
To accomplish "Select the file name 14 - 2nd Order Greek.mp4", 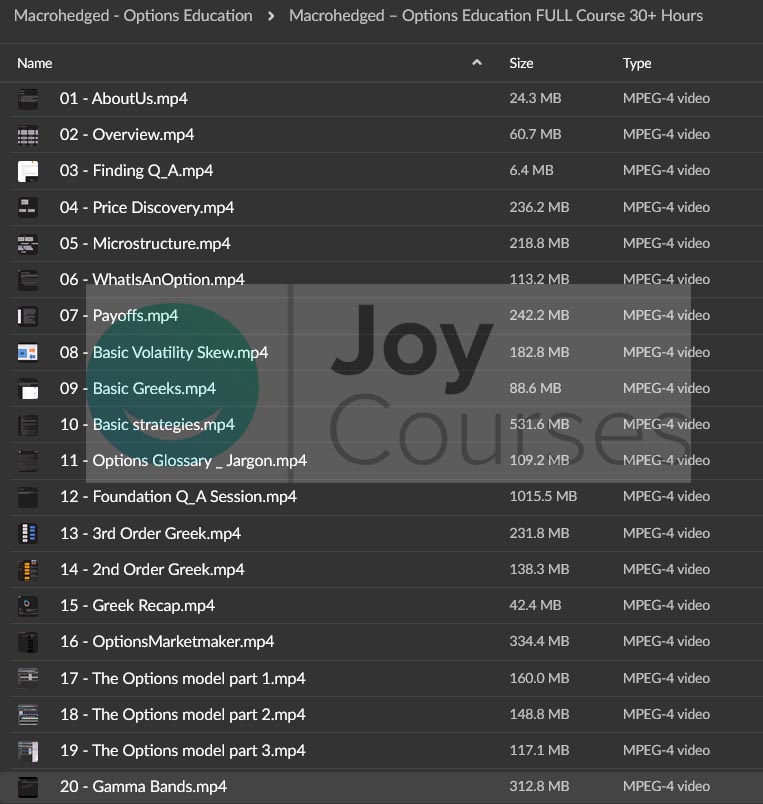I will click(152, 570).
